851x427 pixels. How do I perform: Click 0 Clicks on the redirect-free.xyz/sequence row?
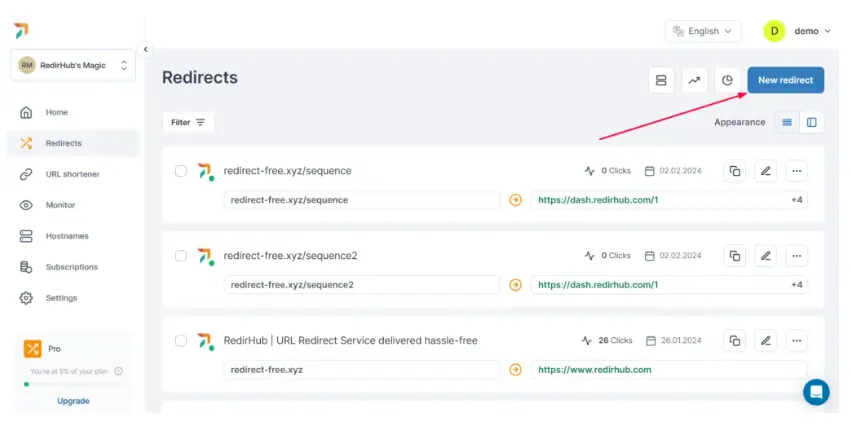[608, 171]
